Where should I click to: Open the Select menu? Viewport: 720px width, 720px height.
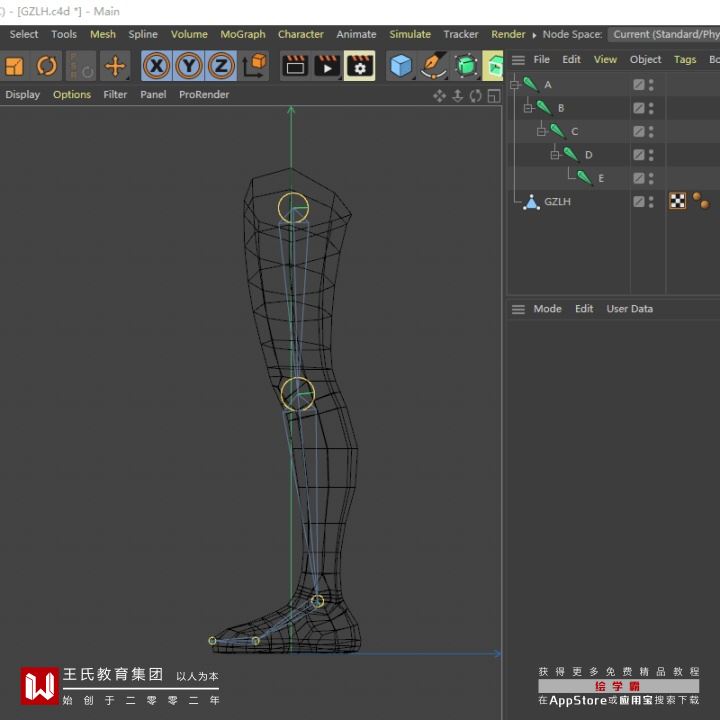[x=24, y=34]
